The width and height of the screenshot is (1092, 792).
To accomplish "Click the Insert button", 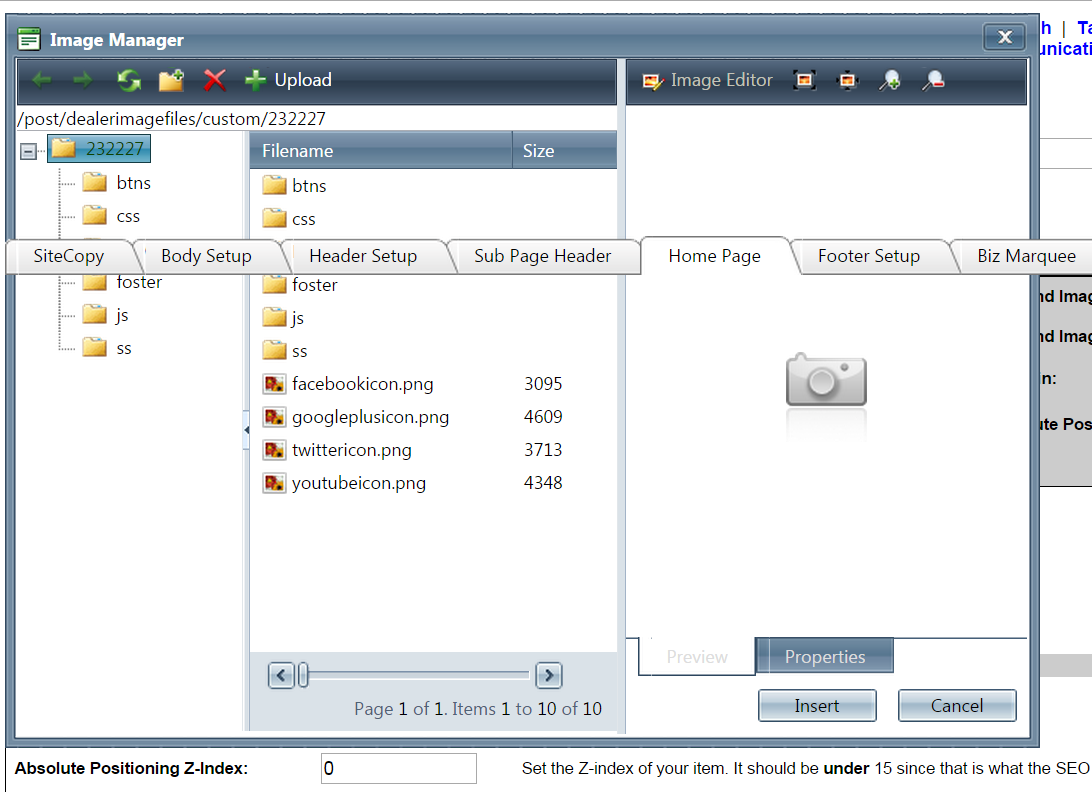I will coord(817,706).
